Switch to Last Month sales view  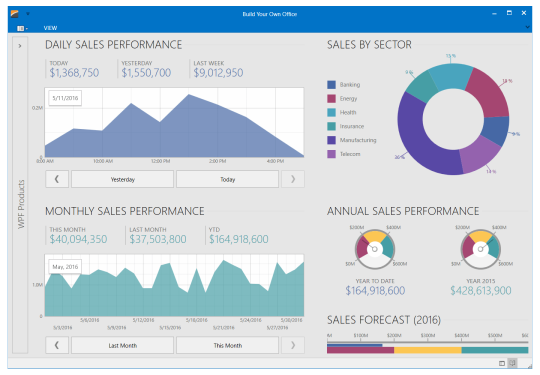(x=122, y=345)
